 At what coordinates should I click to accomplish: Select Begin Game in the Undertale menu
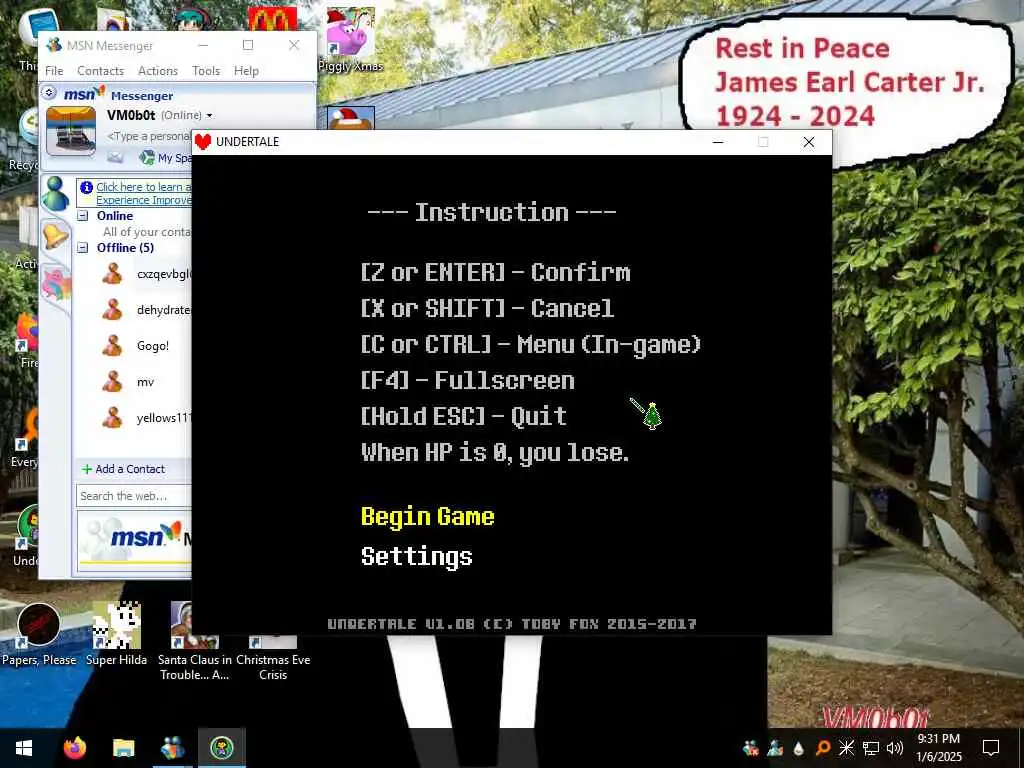(x=428, y=517)
